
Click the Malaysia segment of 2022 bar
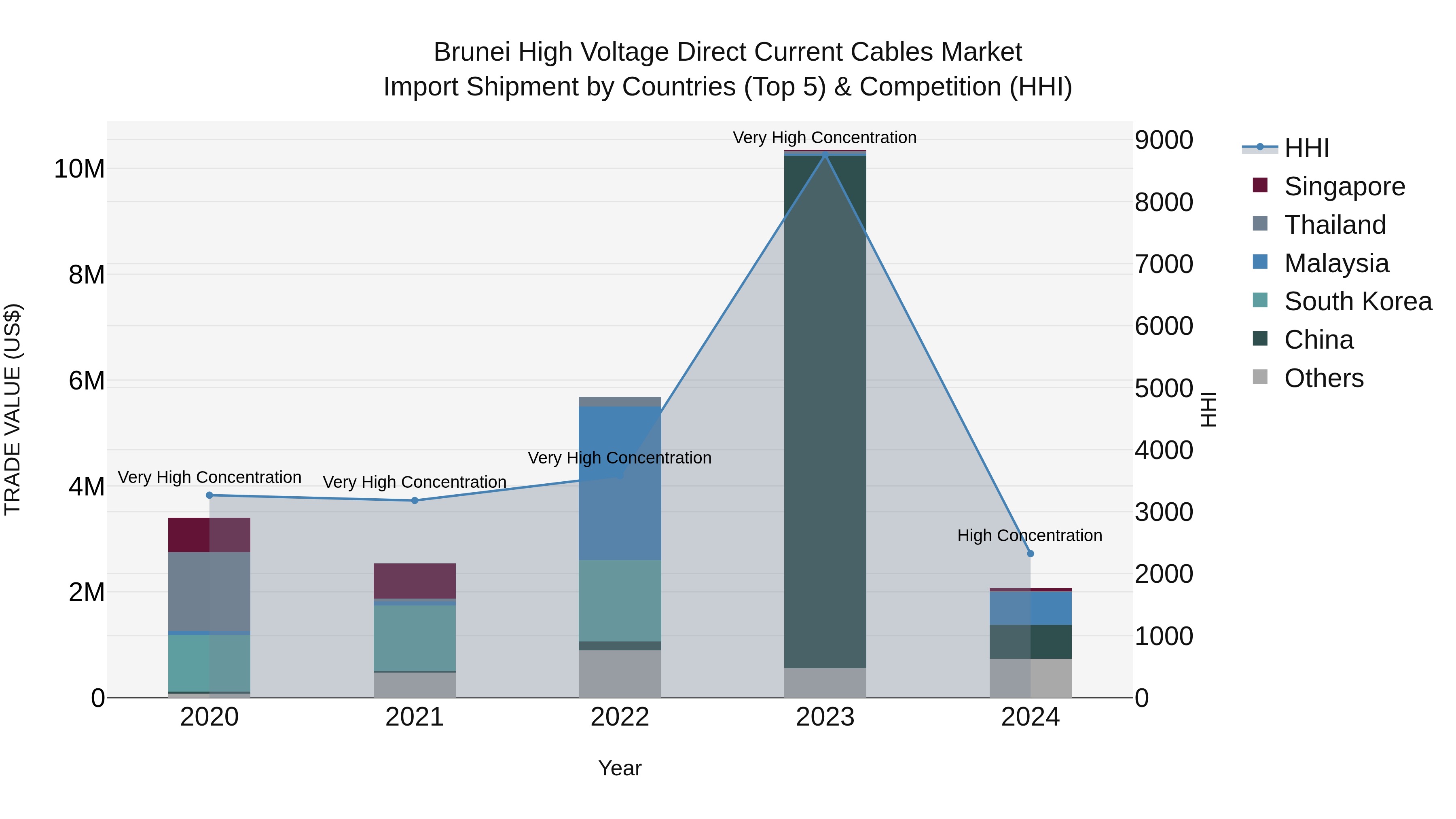(620, 483)
